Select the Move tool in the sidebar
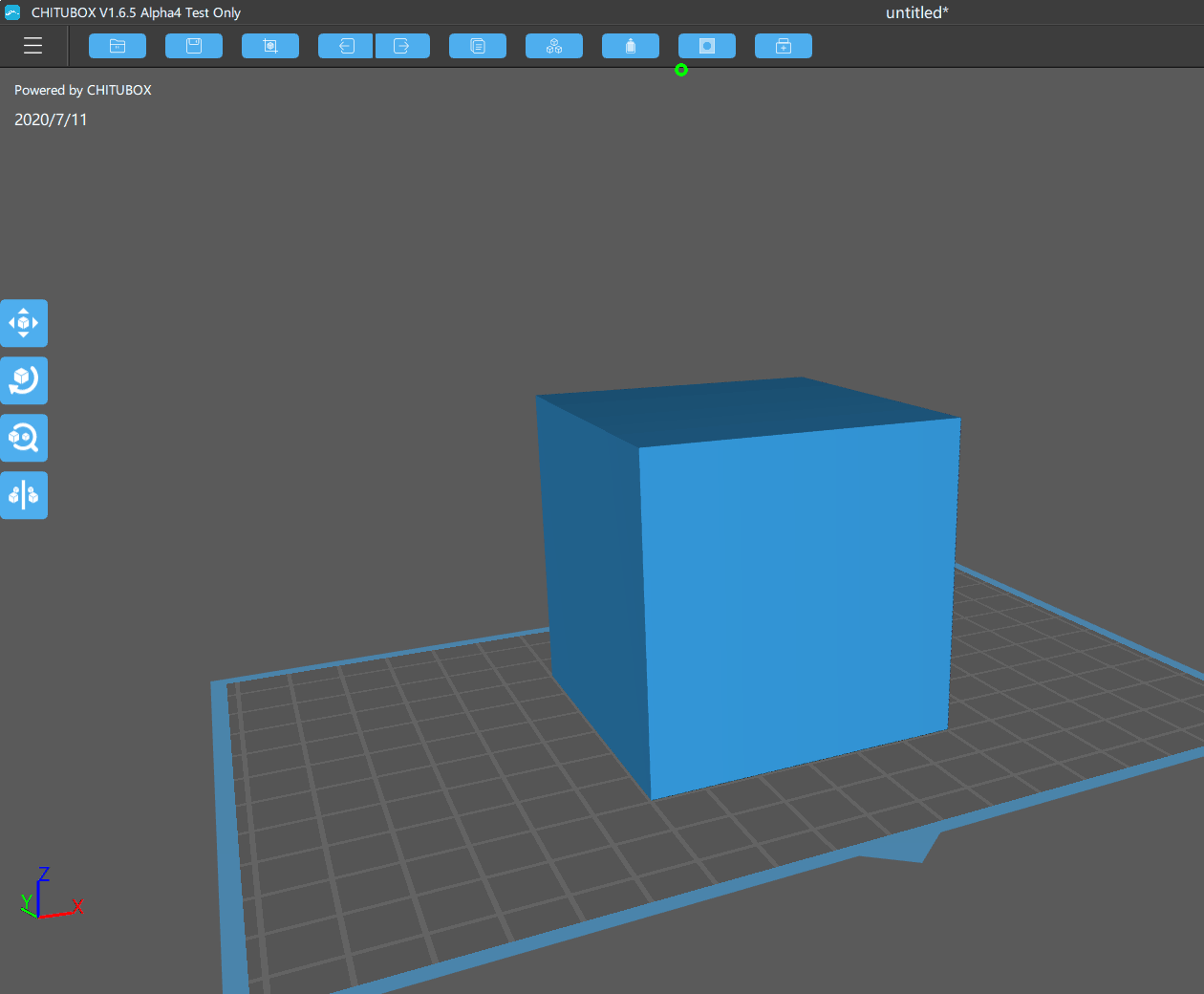1204x994 pixels. click(x=24, y=323)
